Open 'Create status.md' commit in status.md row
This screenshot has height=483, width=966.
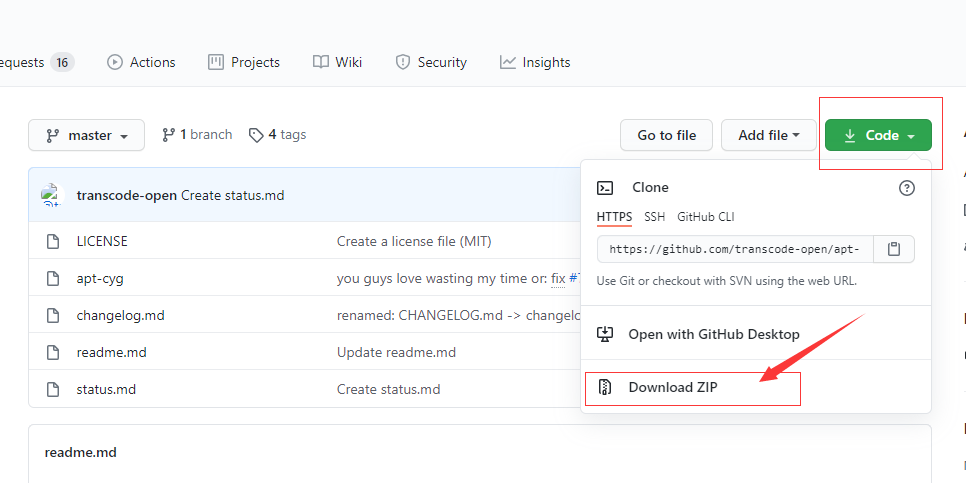pos(389,389)
